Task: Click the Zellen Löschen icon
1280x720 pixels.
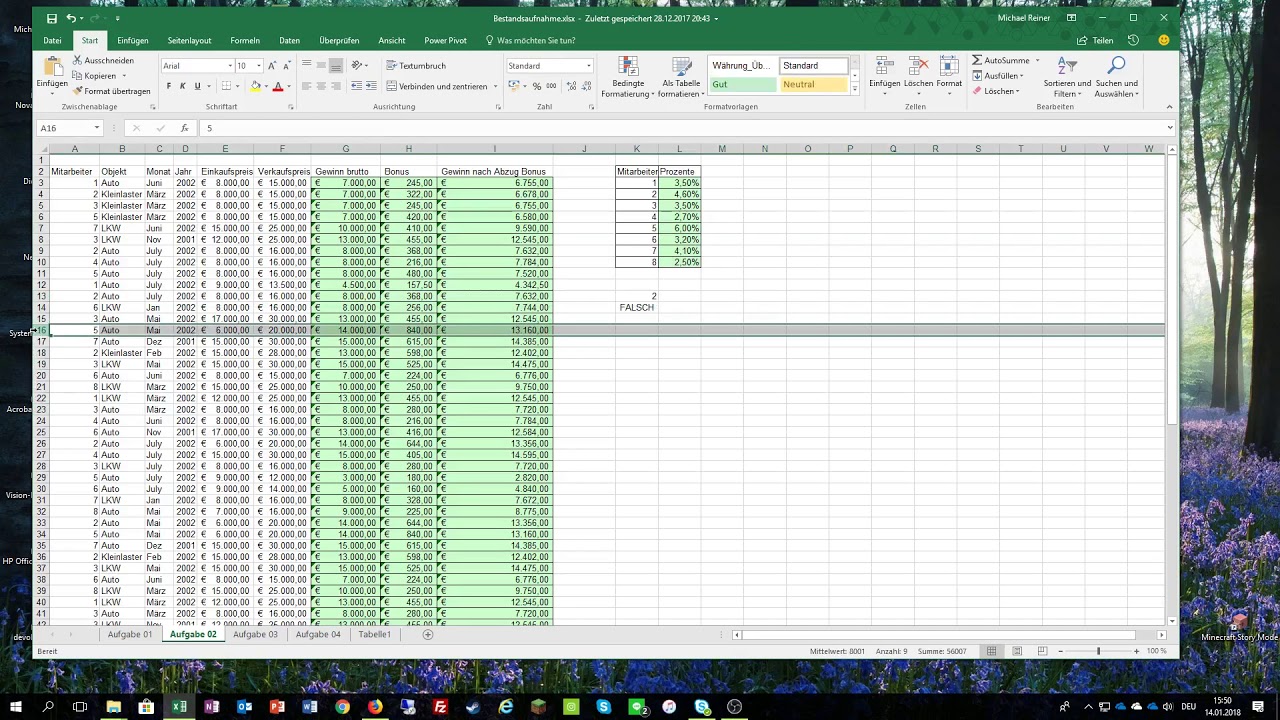Action: pyautogui.click(x=918, y=67)
